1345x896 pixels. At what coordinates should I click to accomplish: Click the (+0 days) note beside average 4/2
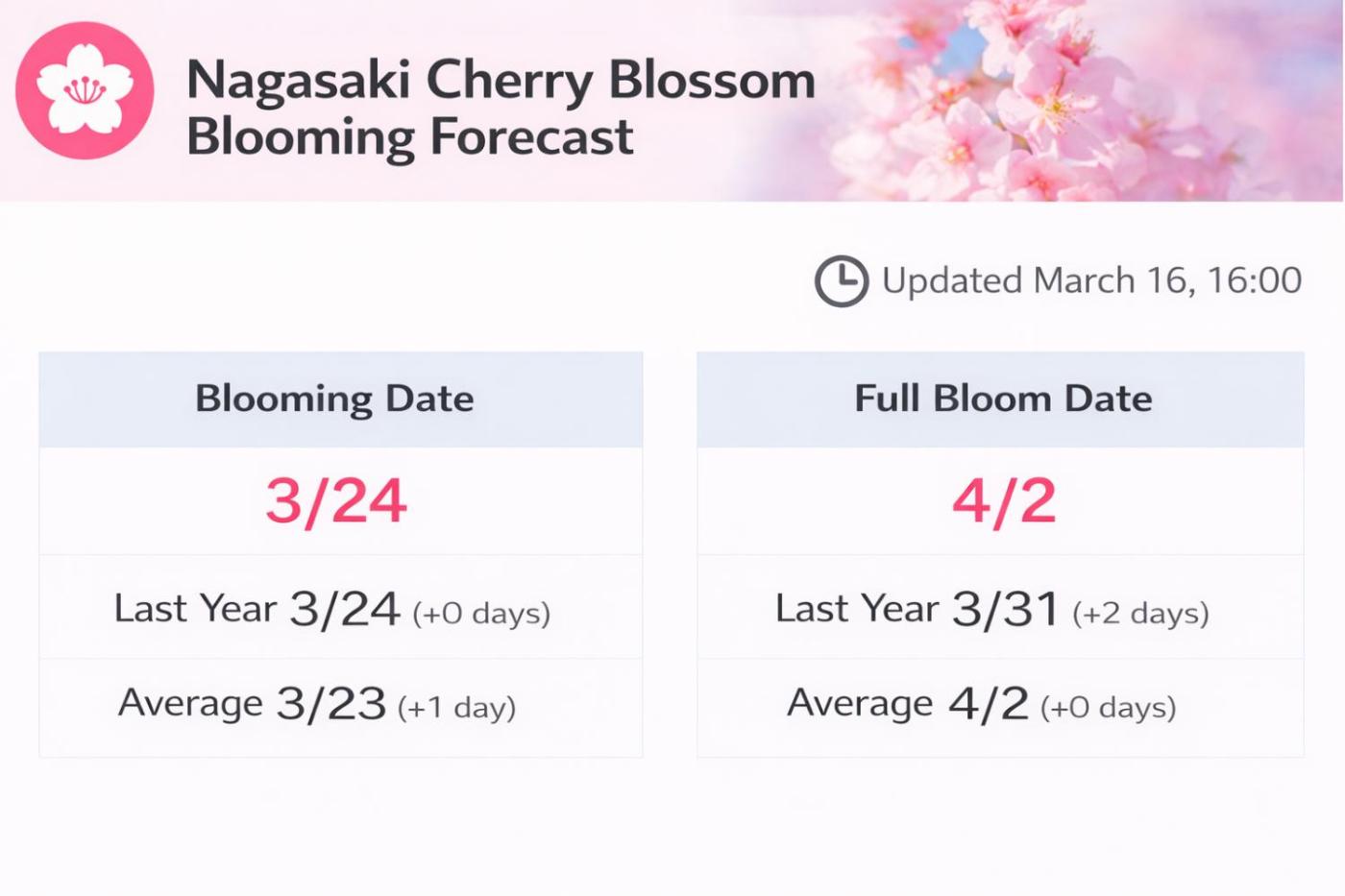coord(1108,708)
